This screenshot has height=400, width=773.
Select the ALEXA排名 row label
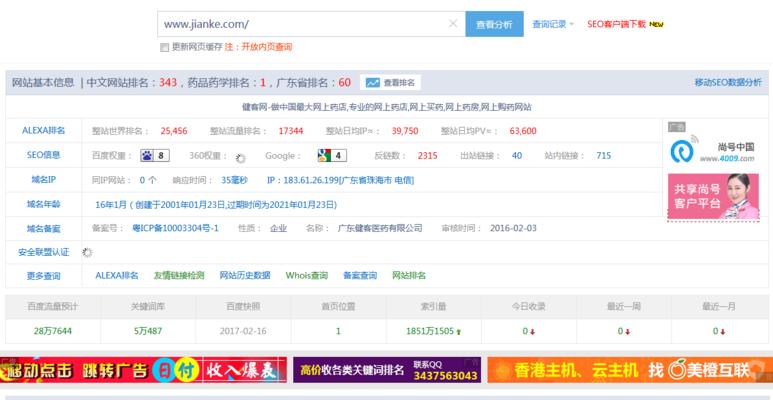pos(43,131)
